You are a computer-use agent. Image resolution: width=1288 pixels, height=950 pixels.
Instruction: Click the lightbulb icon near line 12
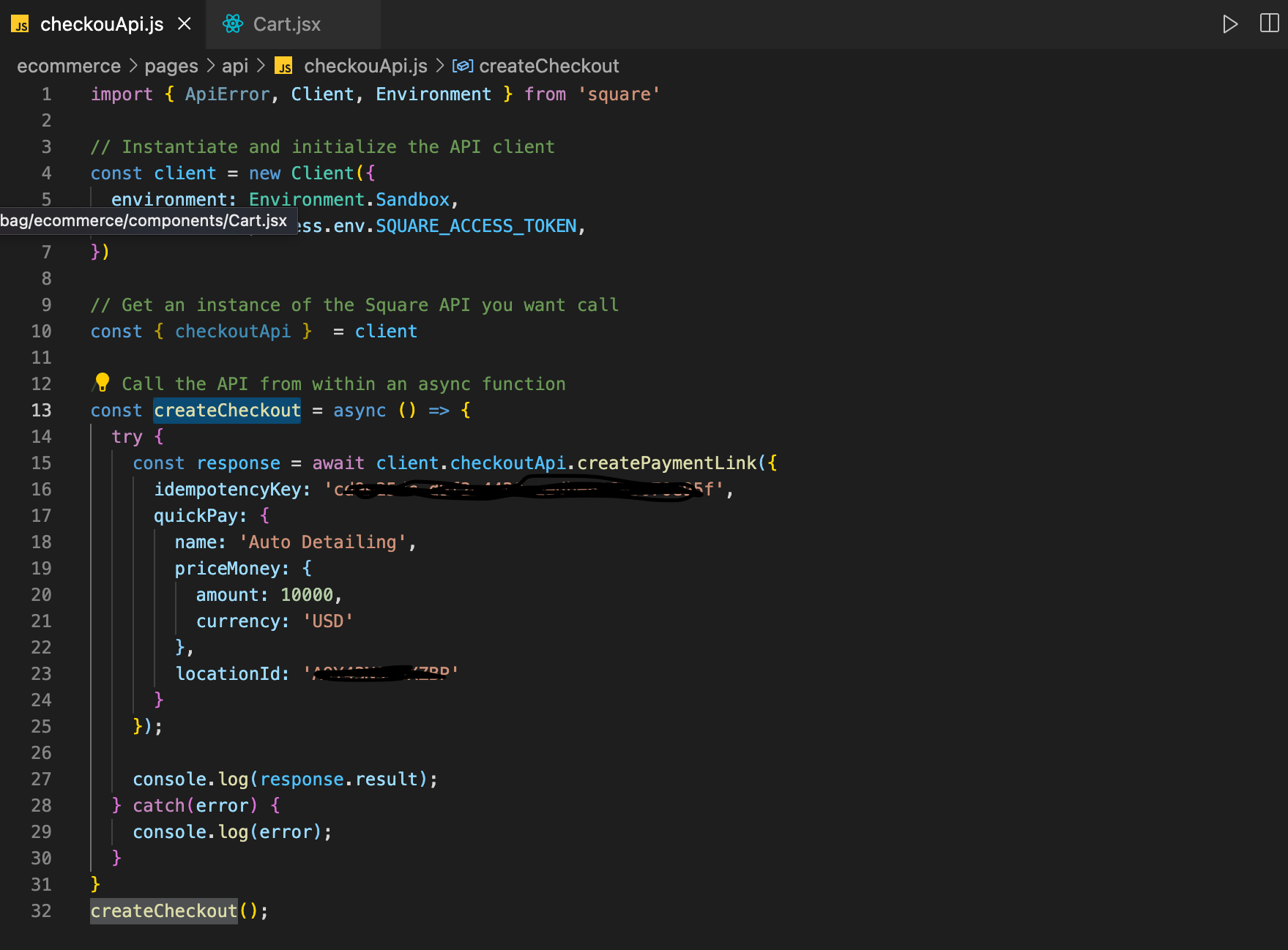tap(101, 382)
